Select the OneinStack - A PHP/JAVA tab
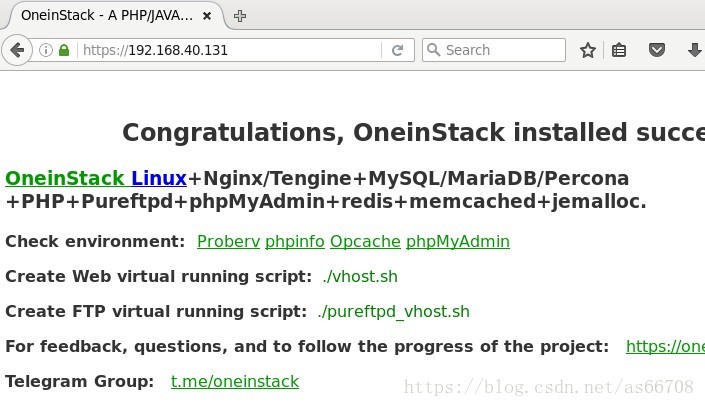This screenshot has width=705, height=407. pos(107,15)
